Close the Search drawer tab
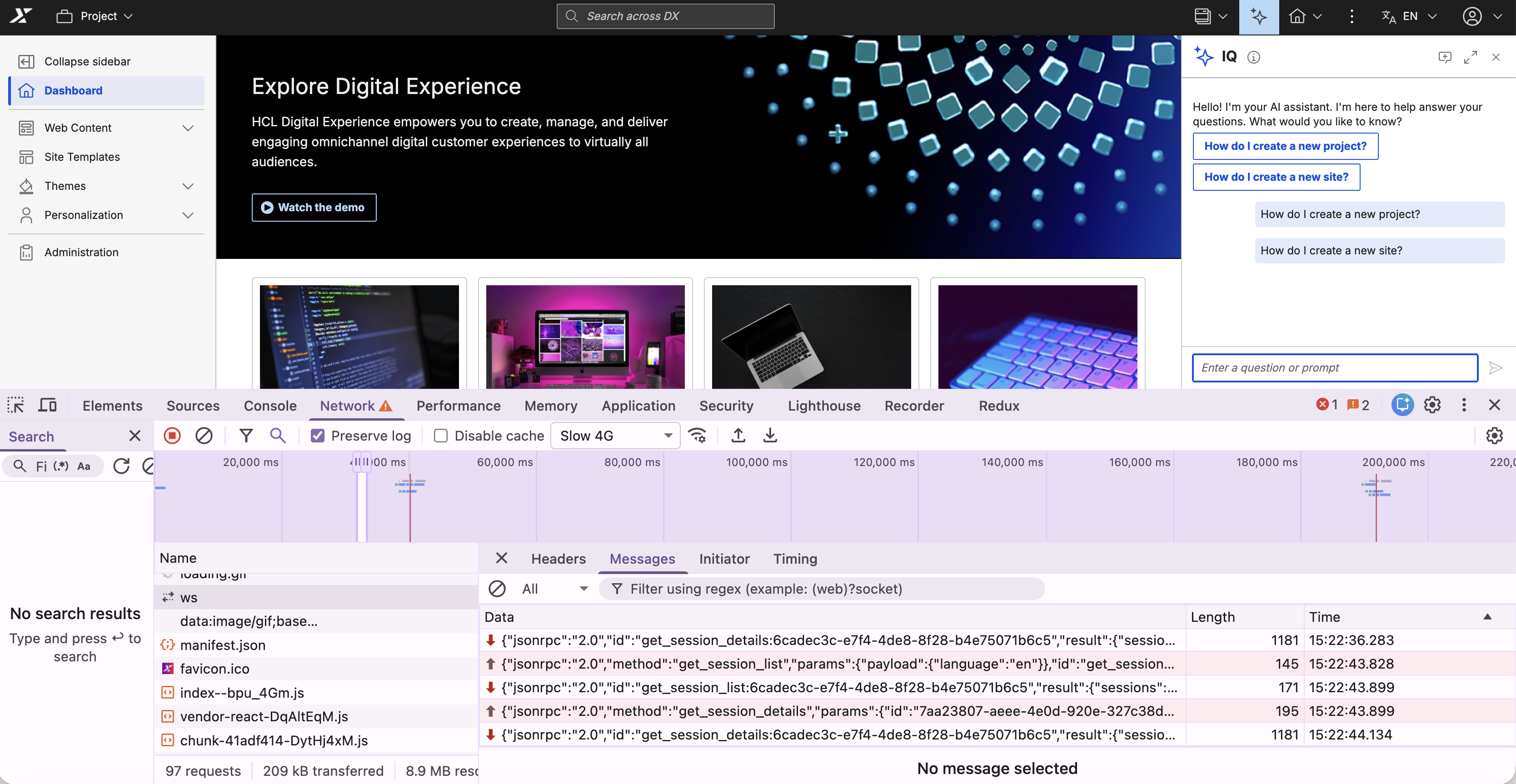1516x784 pixels. [x=135, y=435]
